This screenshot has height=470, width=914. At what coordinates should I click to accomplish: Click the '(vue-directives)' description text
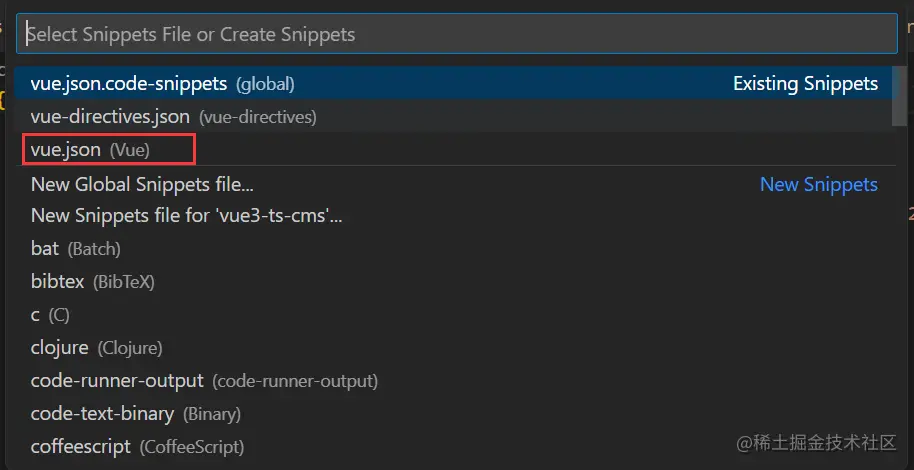pyautogui.click(x=258, y=118)
